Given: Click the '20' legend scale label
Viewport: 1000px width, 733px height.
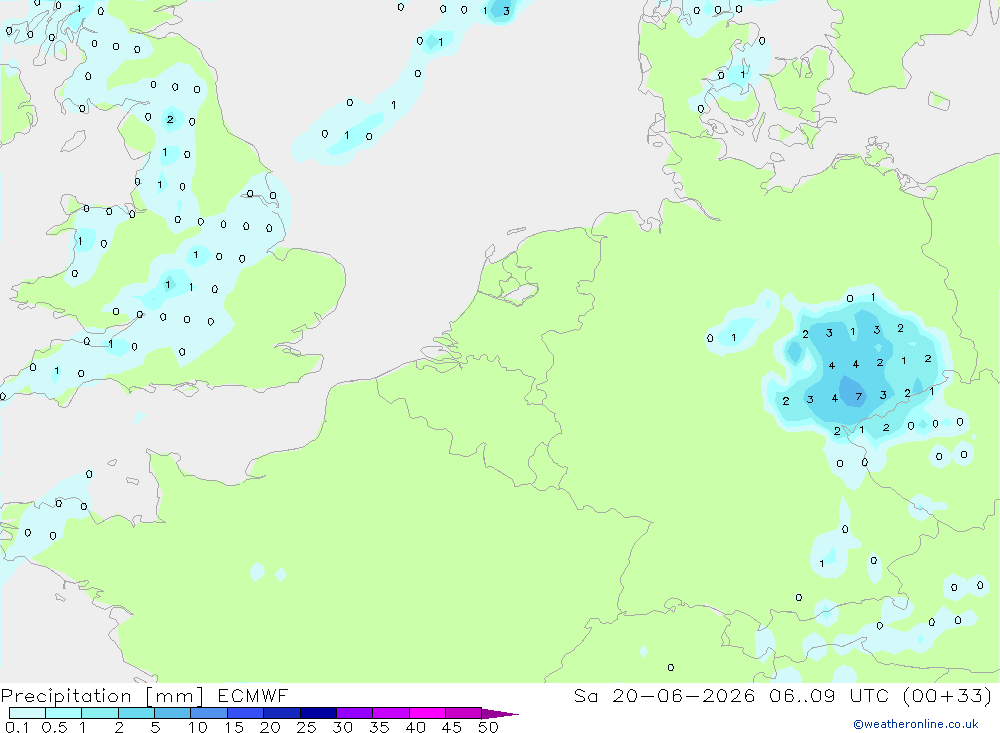Looking at the screenshot, I should [x=270, y=727].
